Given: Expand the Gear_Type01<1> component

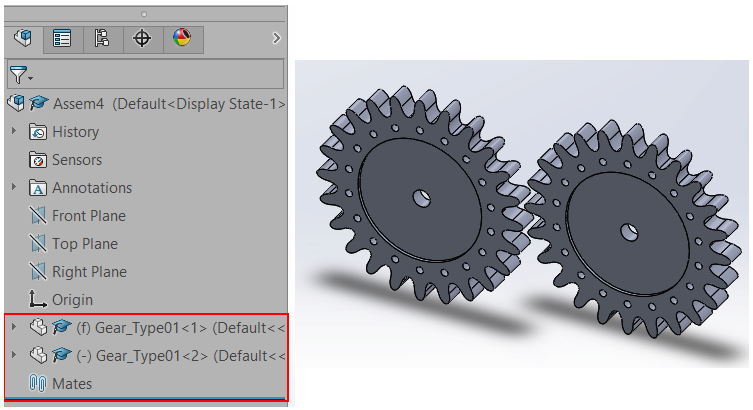Looking at the screenshot, I should 14,327.
